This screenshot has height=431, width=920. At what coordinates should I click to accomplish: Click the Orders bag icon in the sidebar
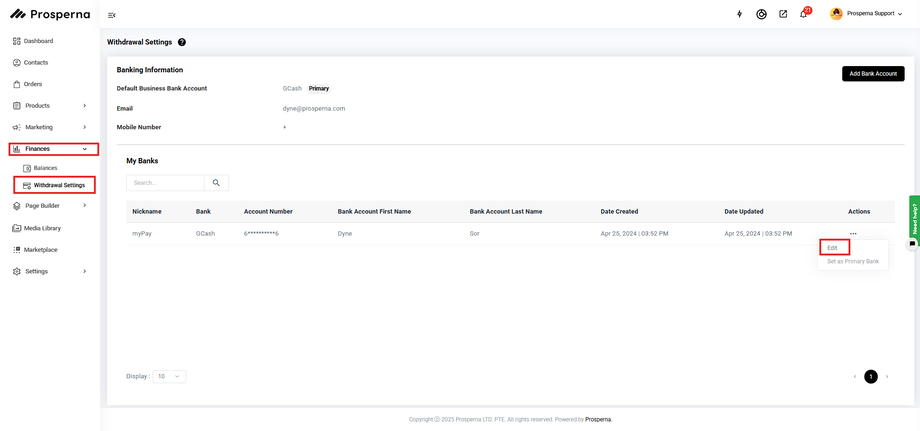16,84
